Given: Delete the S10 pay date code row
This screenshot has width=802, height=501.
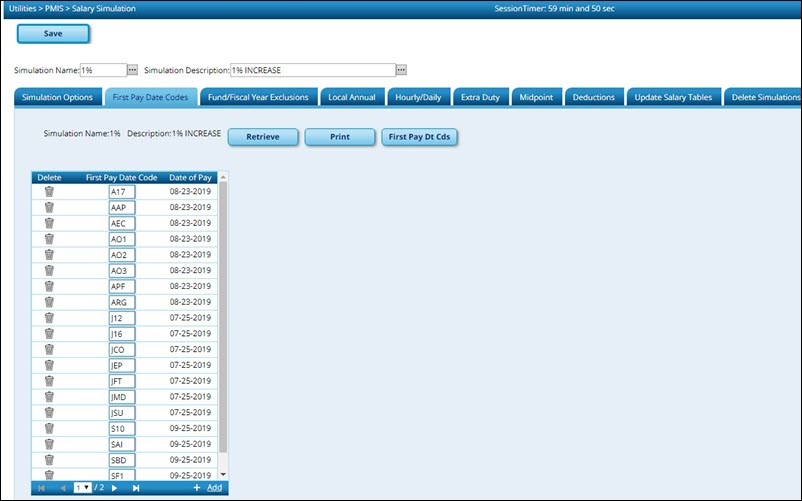Looking at the screenshot, I should 49,428.
